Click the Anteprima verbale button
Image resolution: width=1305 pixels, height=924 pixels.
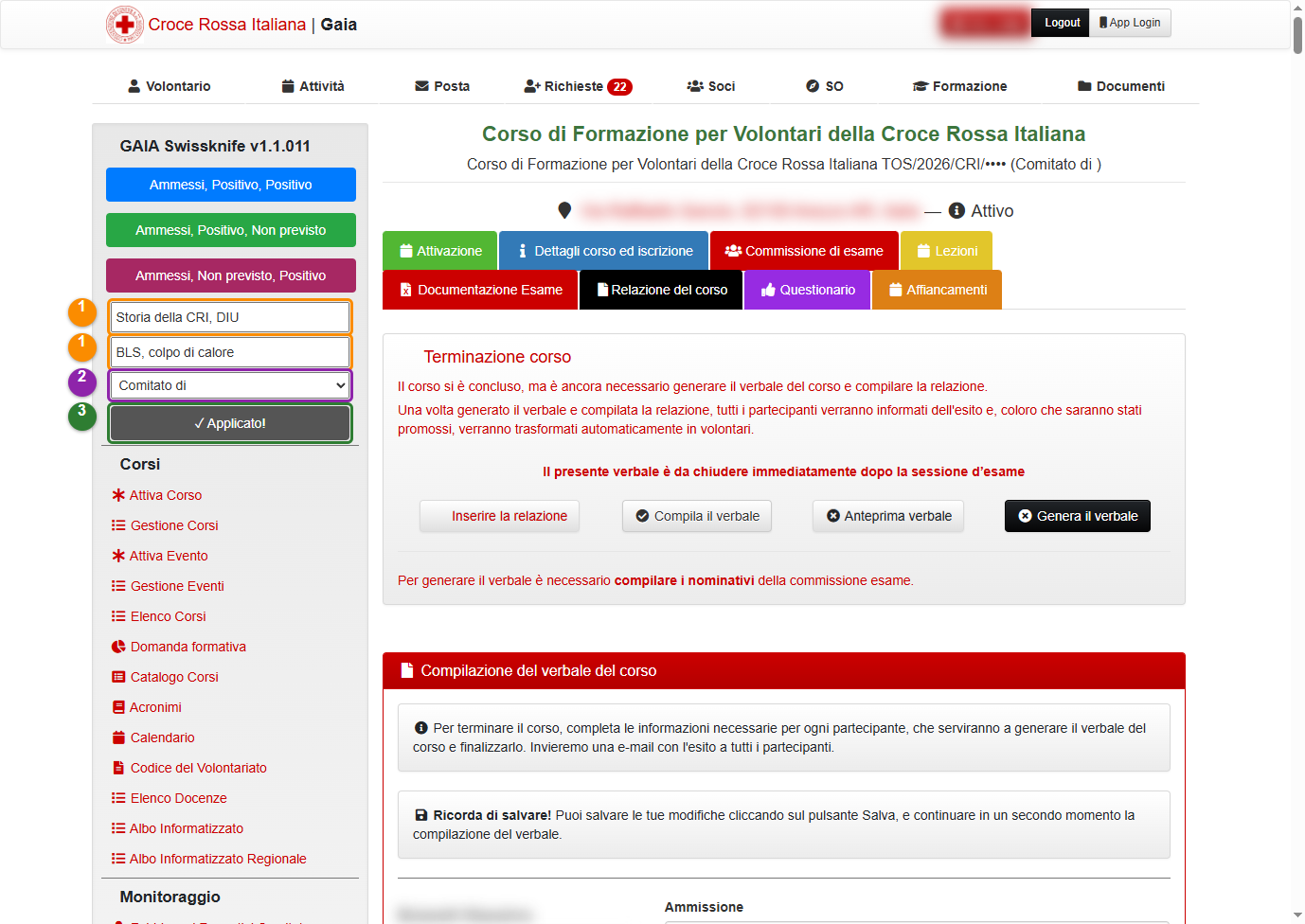pos(888,516)
